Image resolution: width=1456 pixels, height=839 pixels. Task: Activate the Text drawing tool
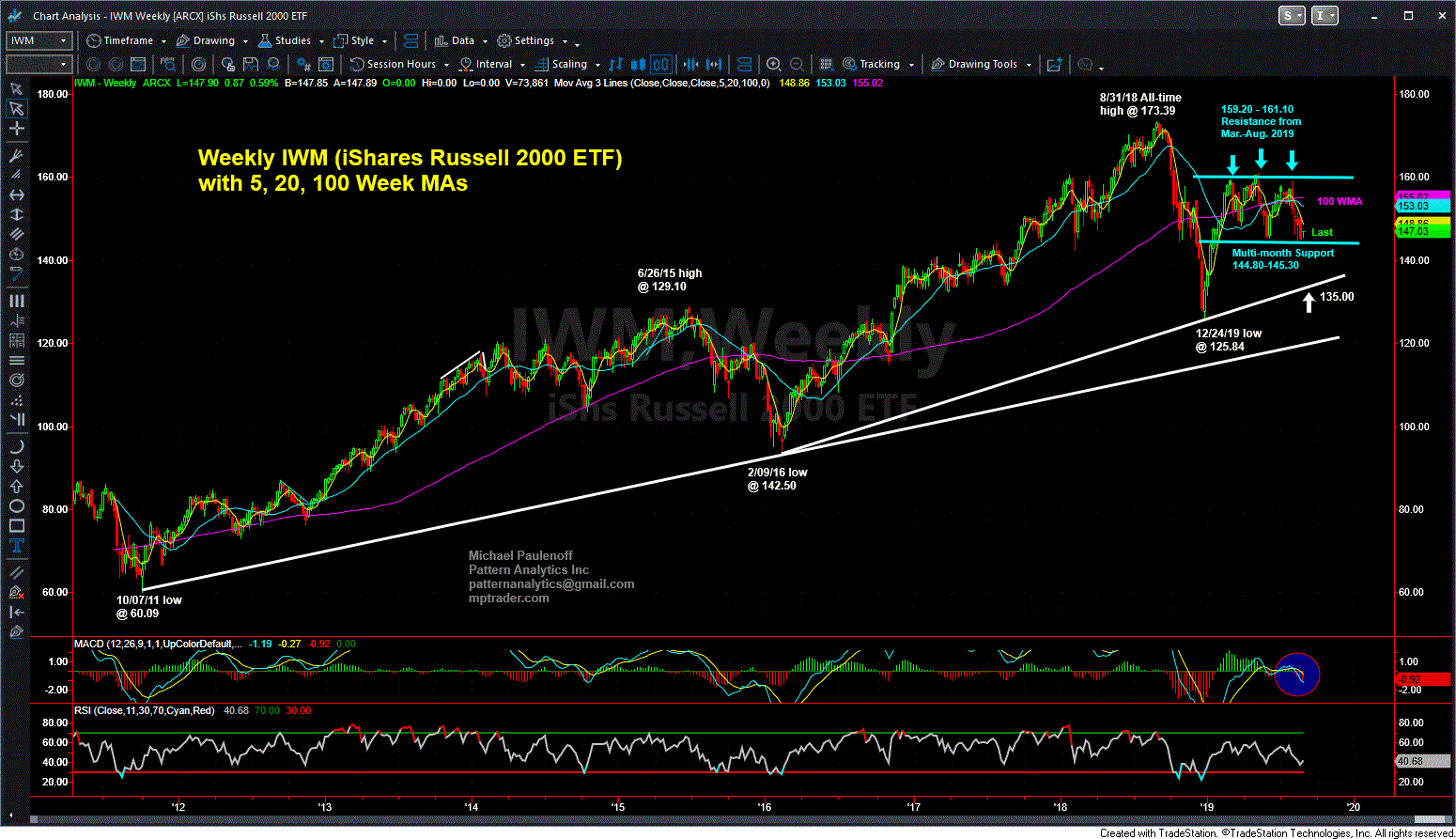[16, 546]
